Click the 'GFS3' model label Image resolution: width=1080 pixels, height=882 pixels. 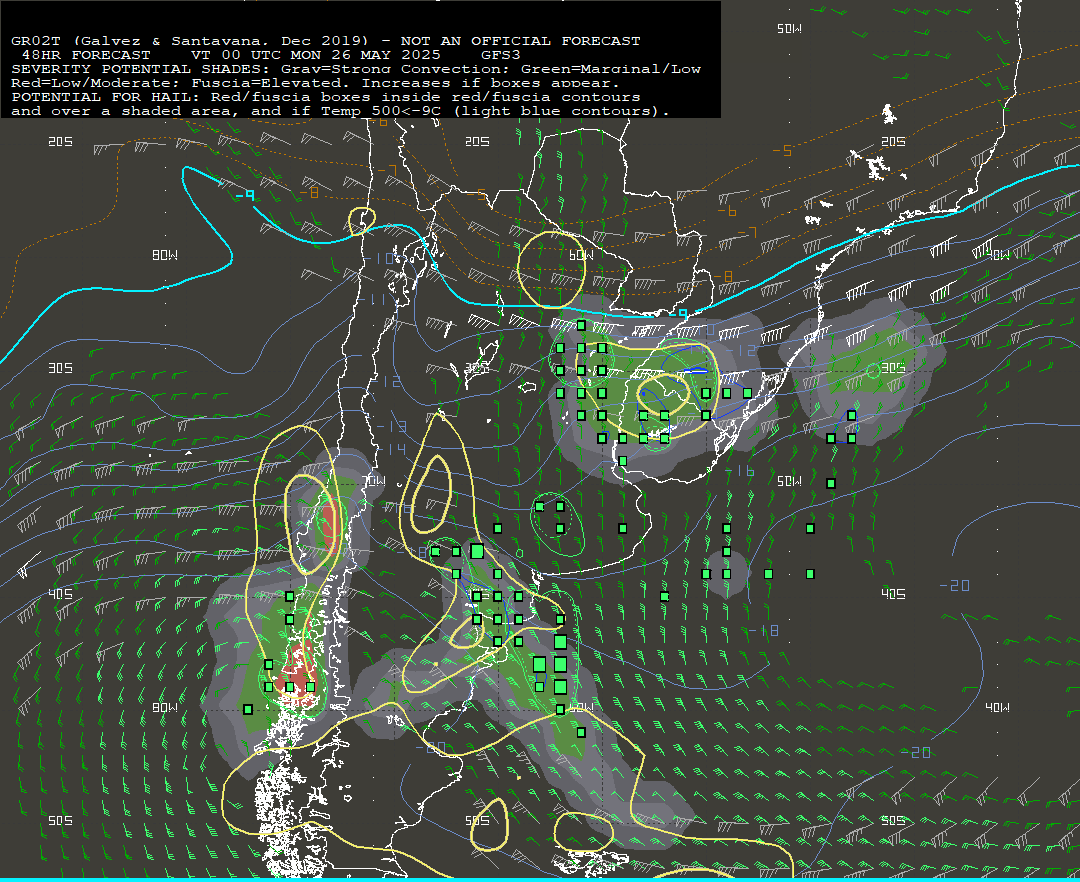coord(500,54)
